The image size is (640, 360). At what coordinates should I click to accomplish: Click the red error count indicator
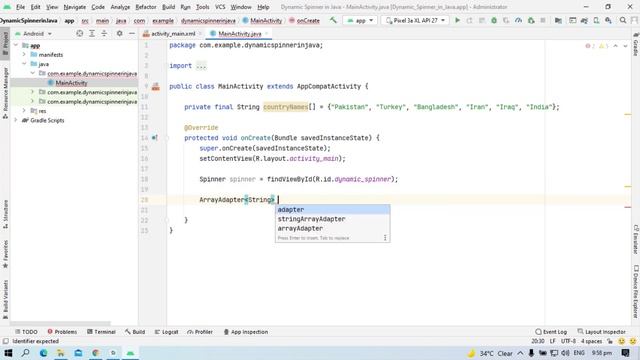tap(590, 46)
